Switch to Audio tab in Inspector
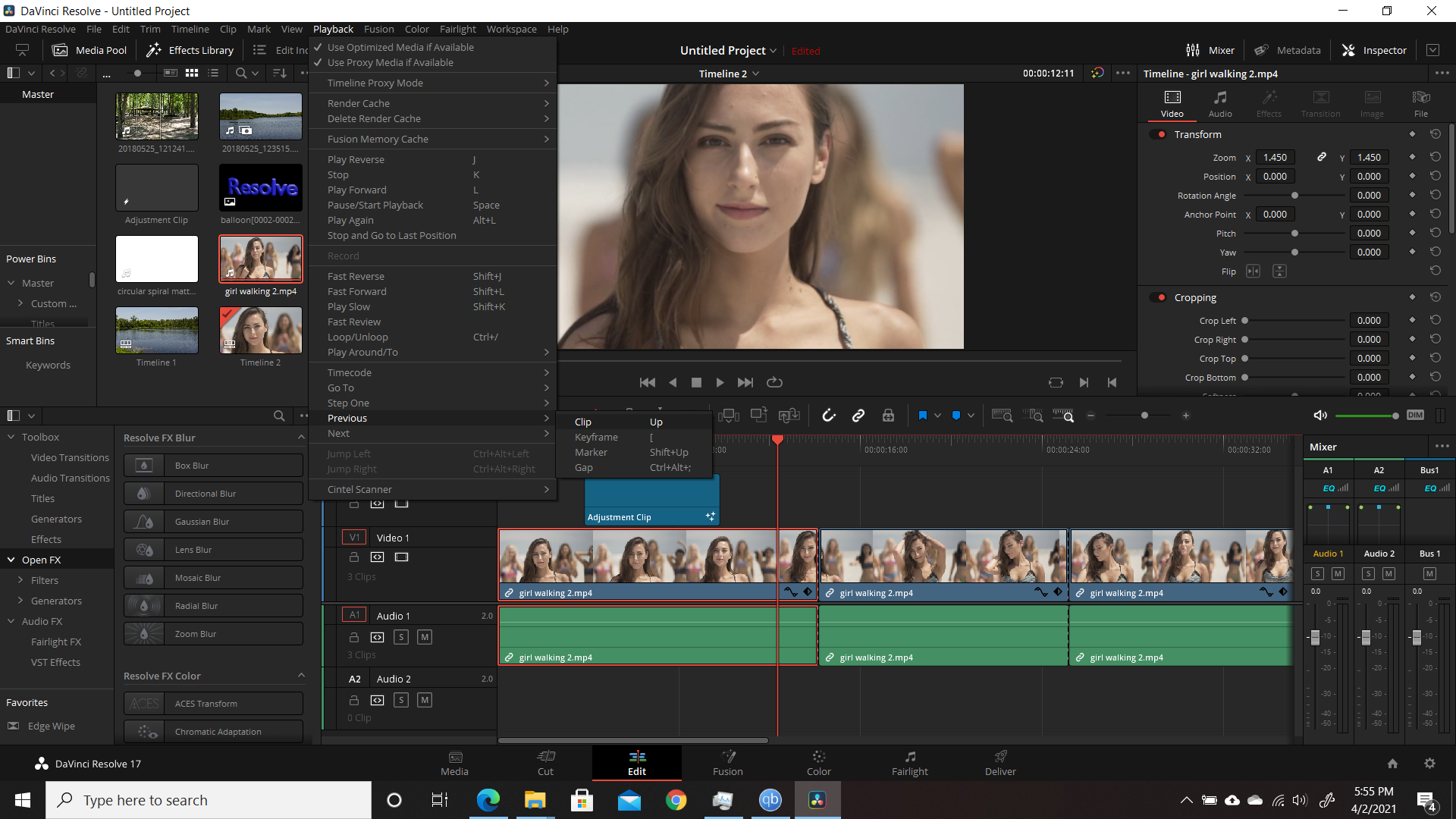This screenshot has height=819, width=1456. (1220, 104)
